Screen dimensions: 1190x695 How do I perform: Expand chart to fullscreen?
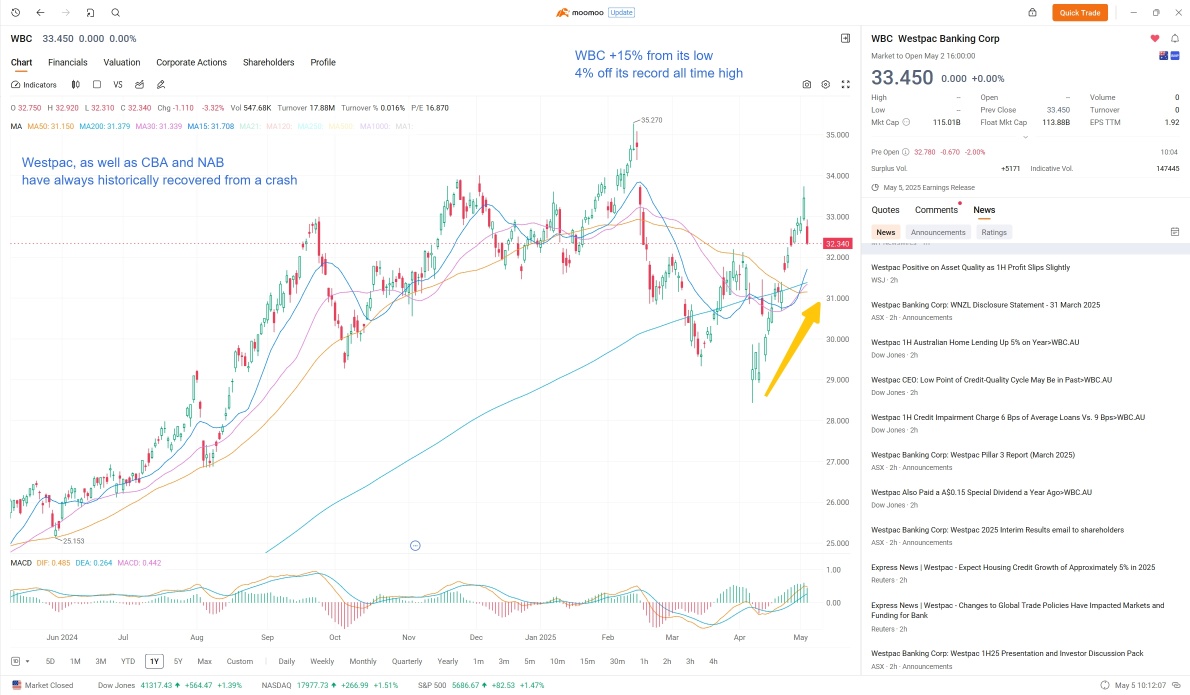(845, 85)
